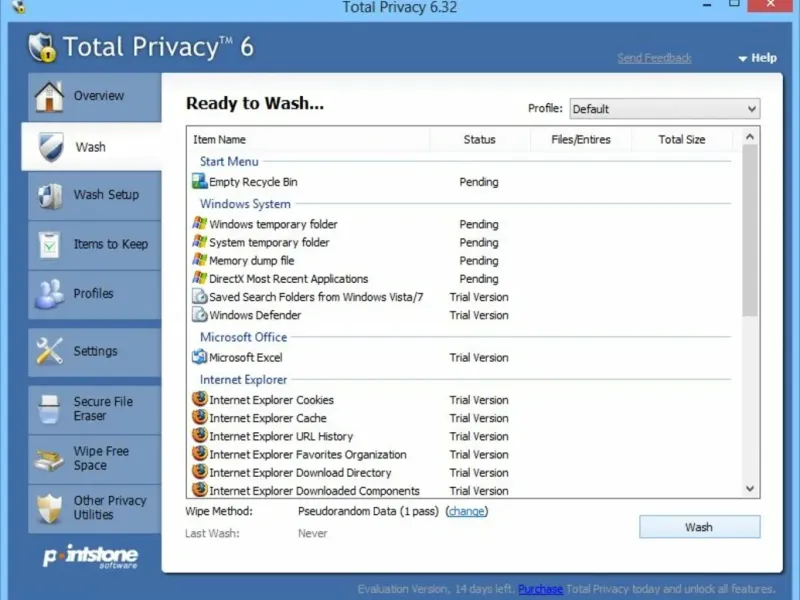The image size is (800, 600).
Task: Click the Windows temporary folder flag icon
Action: point(199,223)
